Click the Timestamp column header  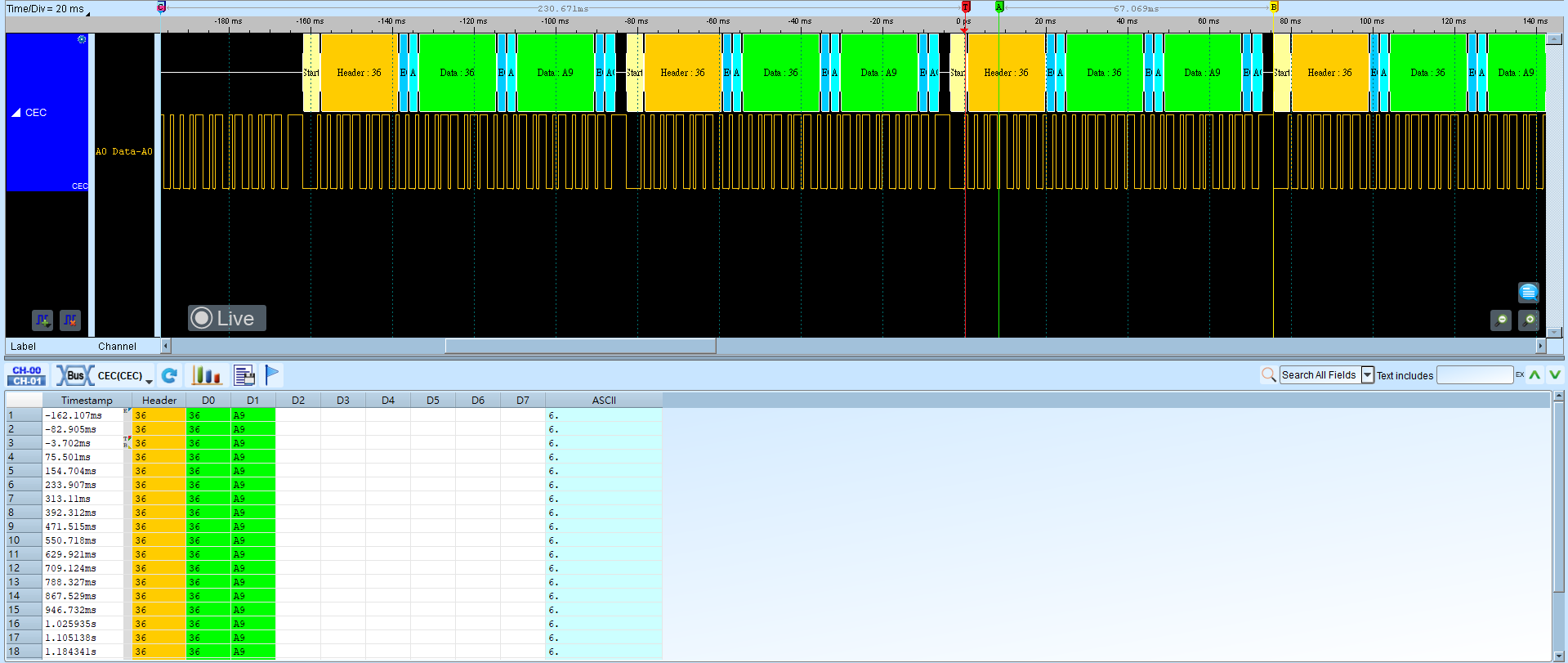coord(87,400)
